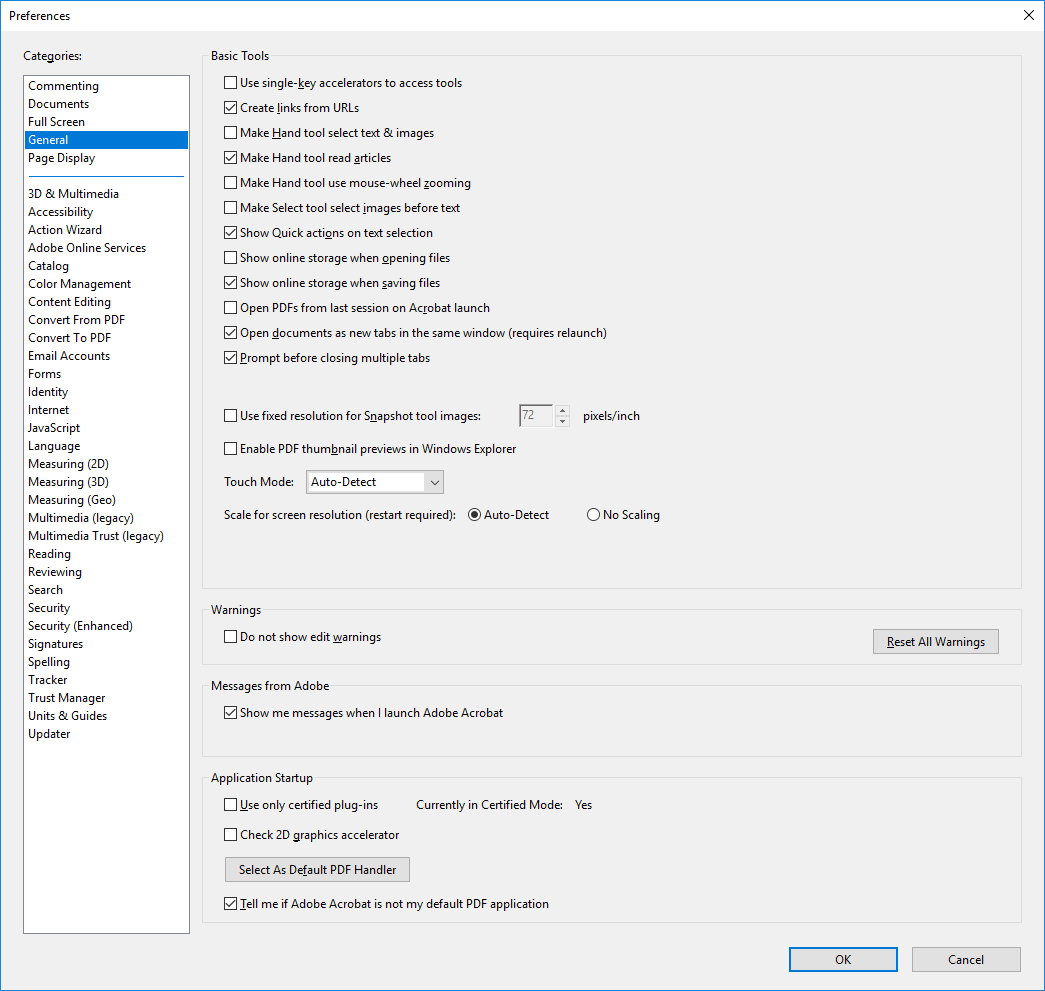Screen dimensions: 1045x991
Task: Select the Commenting category
Action: [107, 86]
